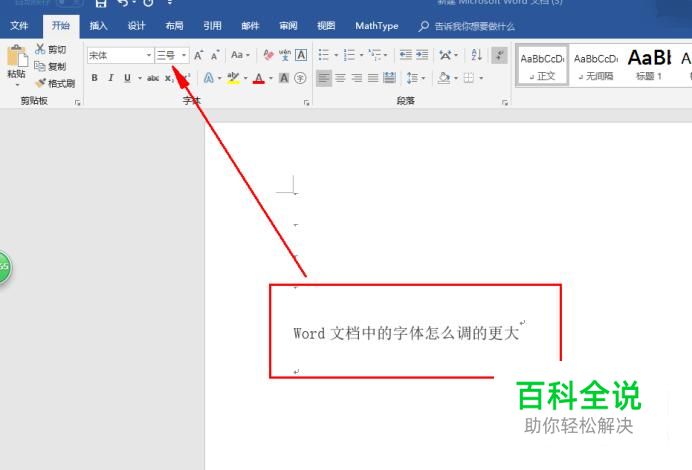This screenshot has width=692, height=470.
Task: Increase paragraph indent
Action: tap(422, 55)
